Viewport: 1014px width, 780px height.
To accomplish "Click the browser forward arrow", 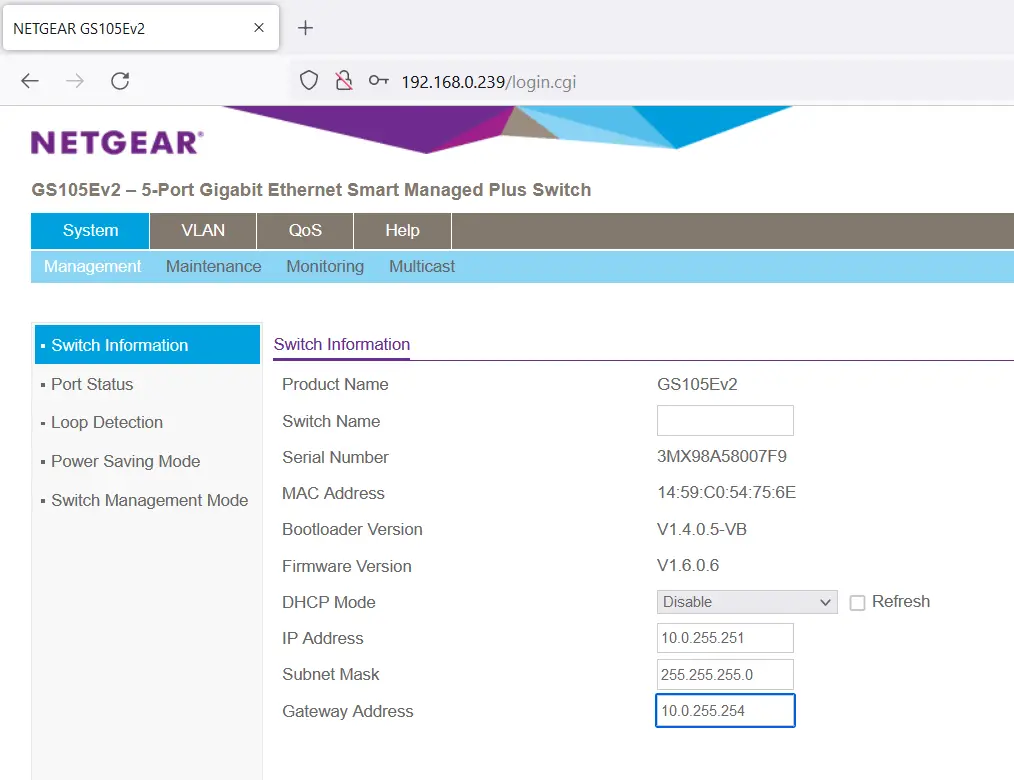I will (75, 81).
